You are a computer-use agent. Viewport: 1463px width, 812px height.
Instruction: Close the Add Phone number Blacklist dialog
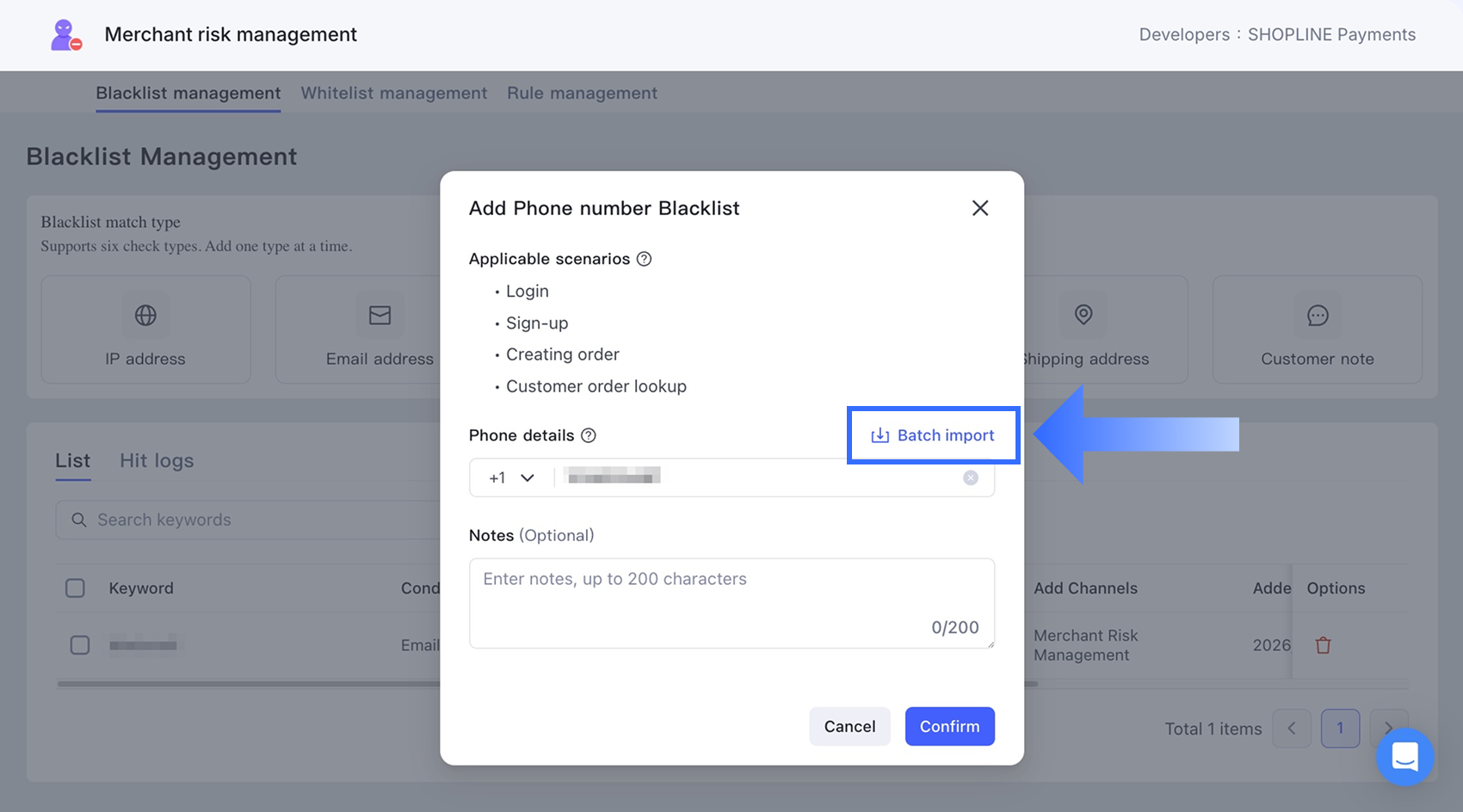tap(979, 208)
